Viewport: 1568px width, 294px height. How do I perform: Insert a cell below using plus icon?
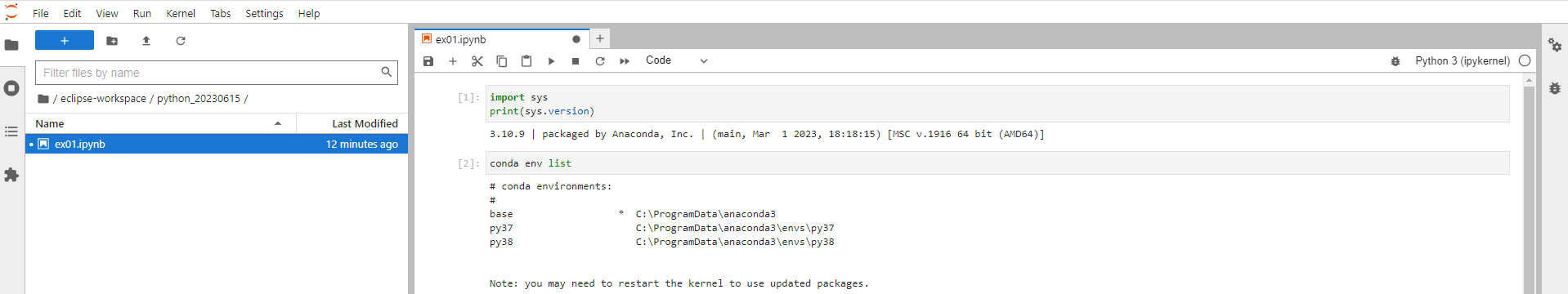pos(453,61)
